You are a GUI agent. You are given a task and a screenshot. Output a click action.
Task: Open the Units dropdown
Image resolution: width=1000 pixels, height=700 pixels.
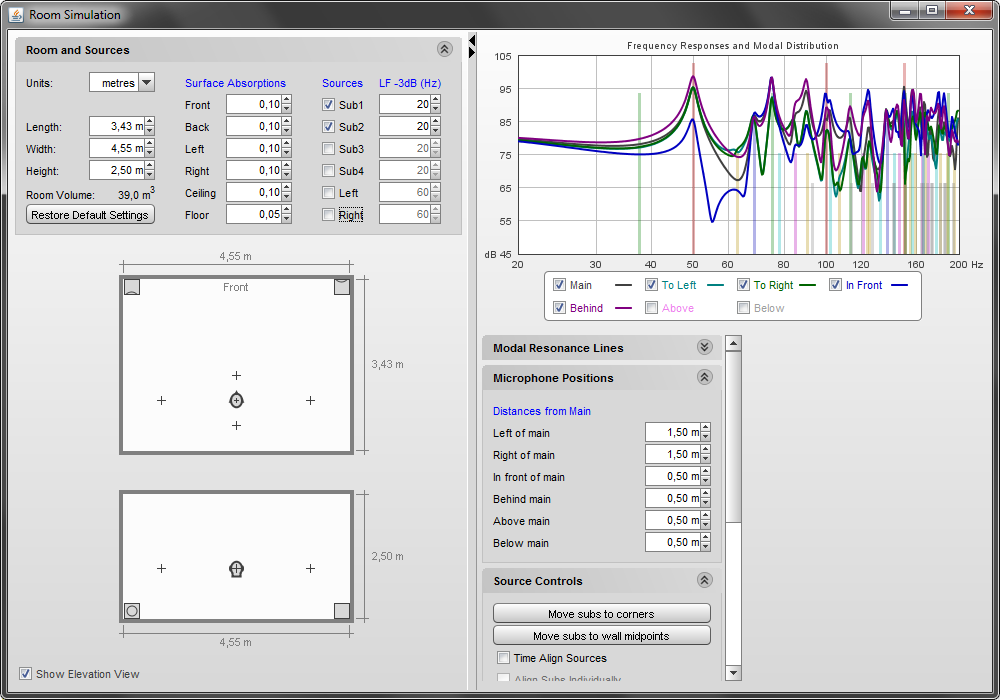(146, 82)
